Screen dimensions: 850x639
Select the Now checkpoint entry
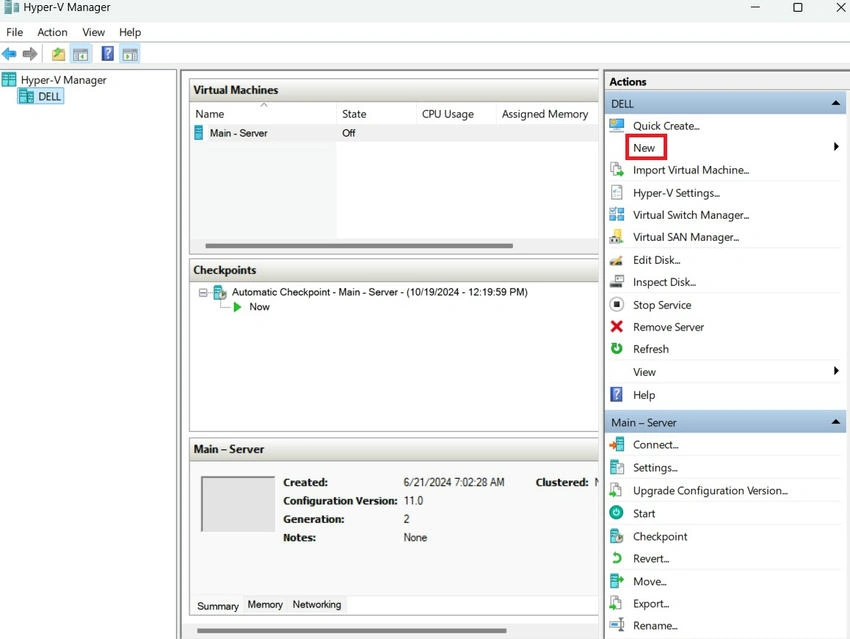[x=259, y=307]
